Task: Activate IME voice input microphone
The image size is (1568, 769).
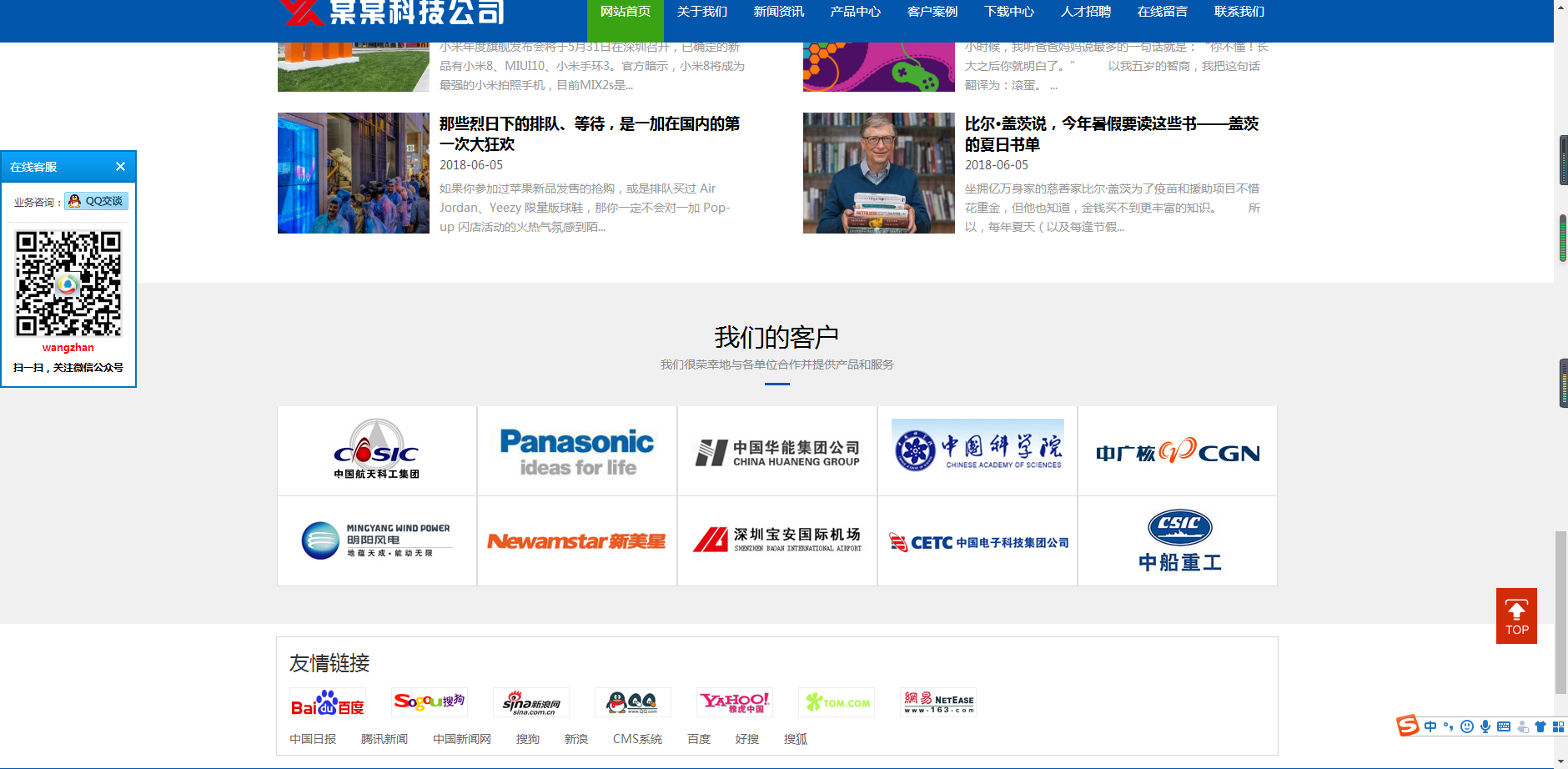Action: (x=1485, y=726)
